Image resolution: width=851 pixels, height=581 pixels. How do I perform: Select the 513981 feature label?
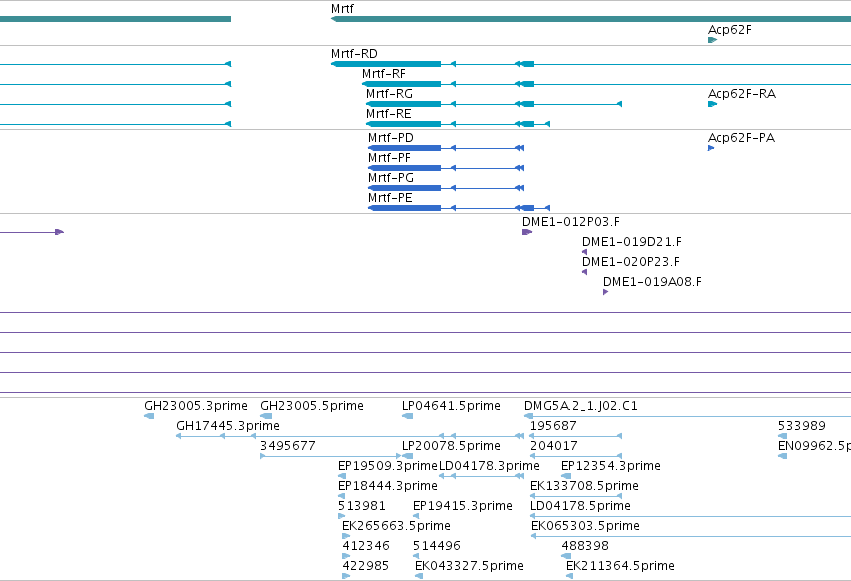tap(362, 506)
